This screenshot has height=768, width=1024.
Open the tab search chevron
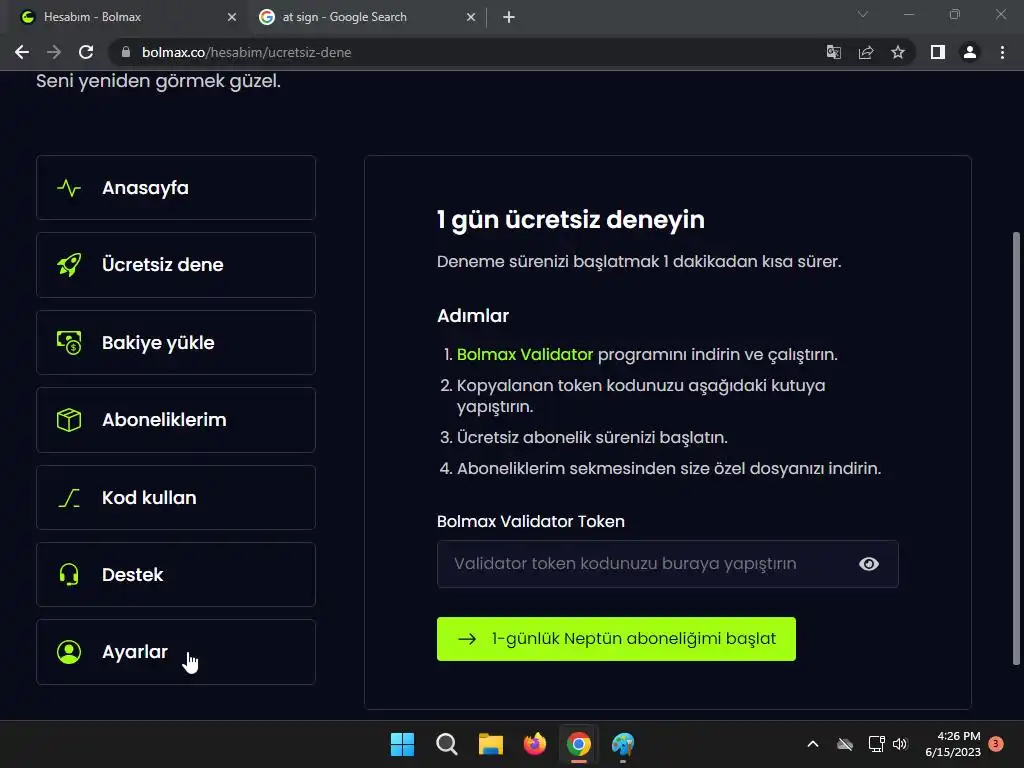(863, 14)
